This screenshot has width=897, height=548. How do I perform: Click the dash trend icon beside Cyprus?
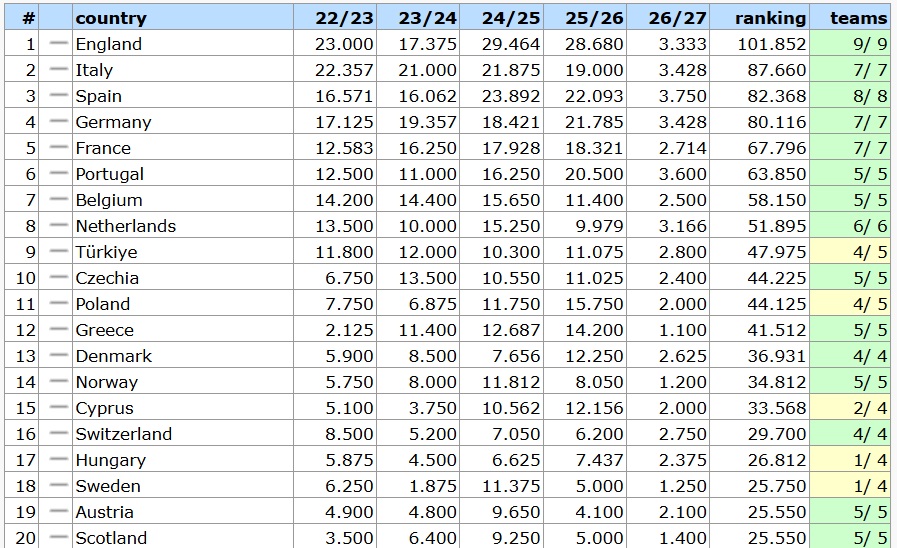pyautogui.click(x=58, y=408)
